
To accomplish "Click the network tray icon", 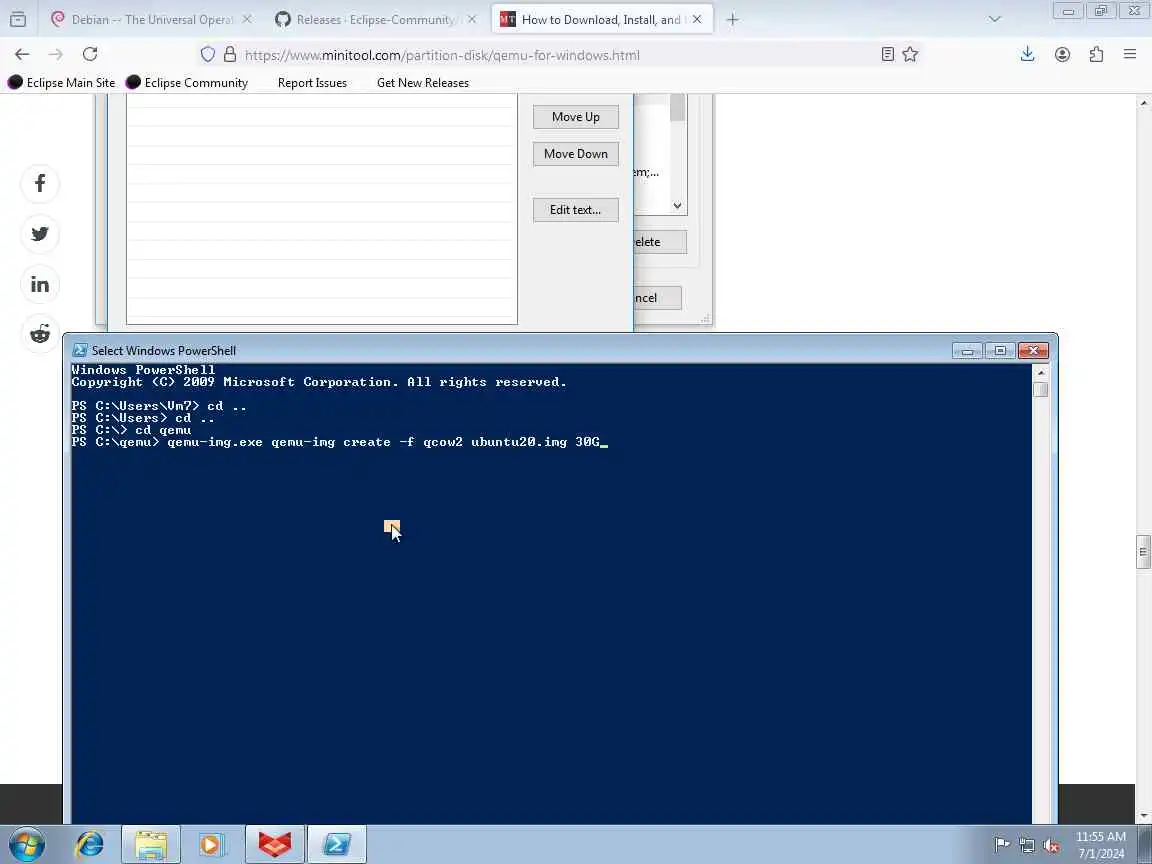I will [x=1026, y=845].
